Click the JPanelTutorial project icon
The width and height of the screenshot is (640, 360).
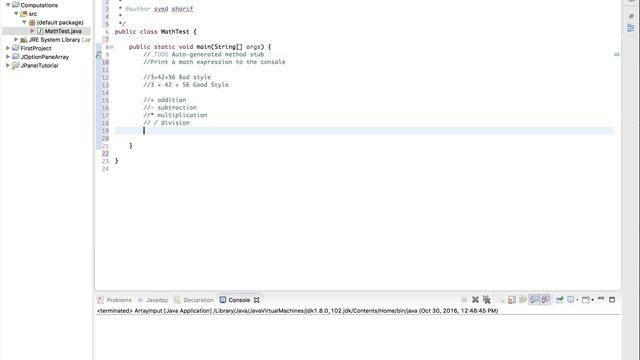pos(16,65)
